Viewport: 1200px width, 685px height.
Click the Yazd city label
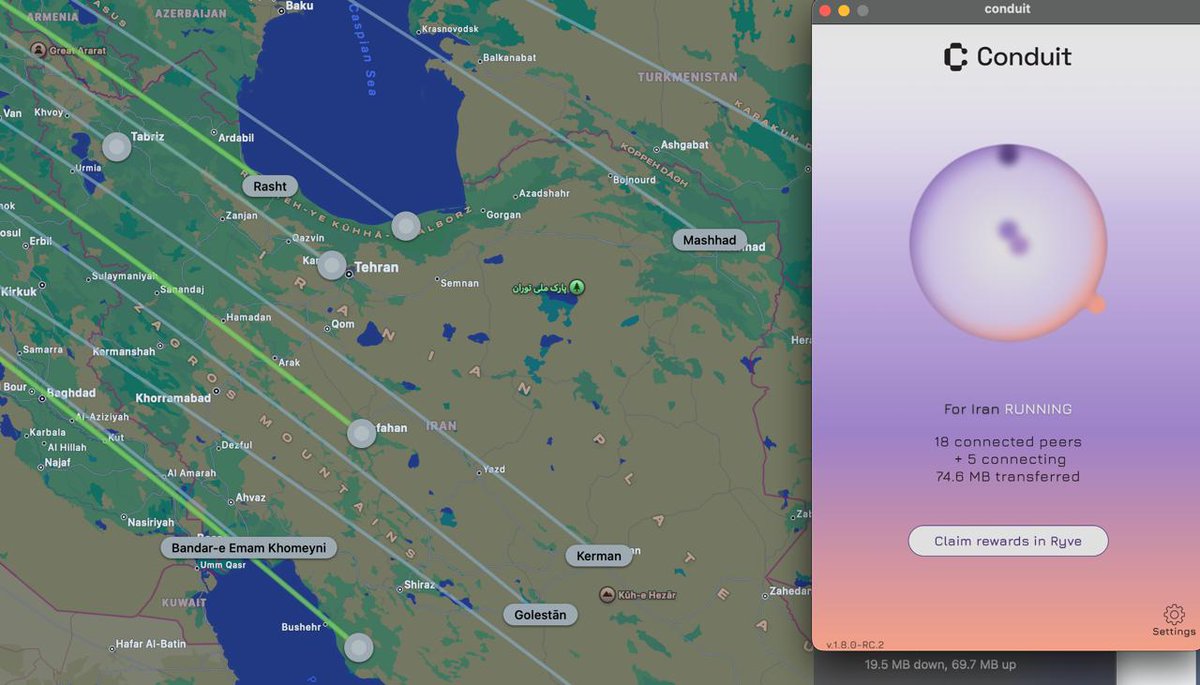point(494,469)
